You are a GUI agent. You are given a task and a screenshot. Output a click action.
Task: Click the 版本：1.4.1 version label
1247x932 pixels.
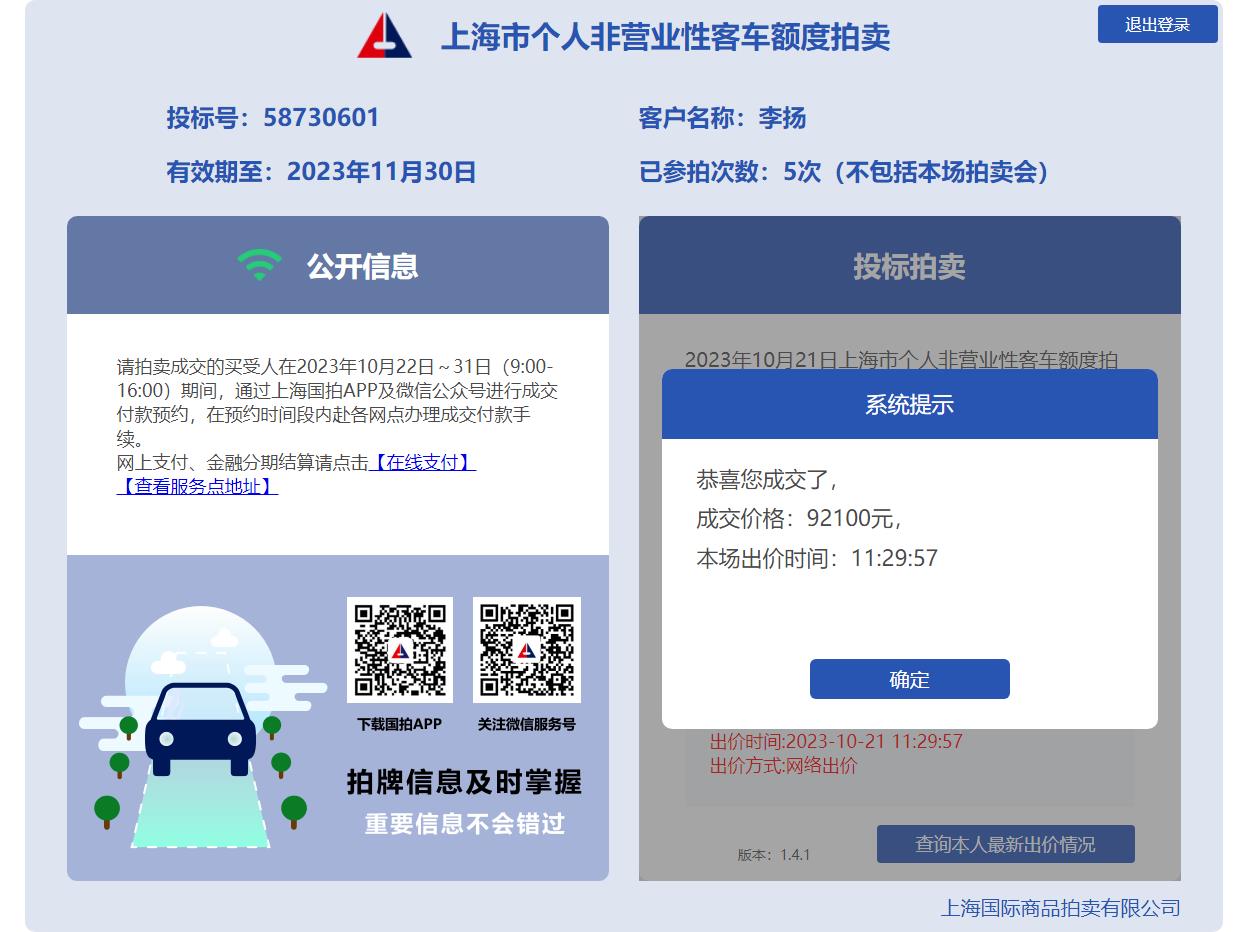(774, 855)
